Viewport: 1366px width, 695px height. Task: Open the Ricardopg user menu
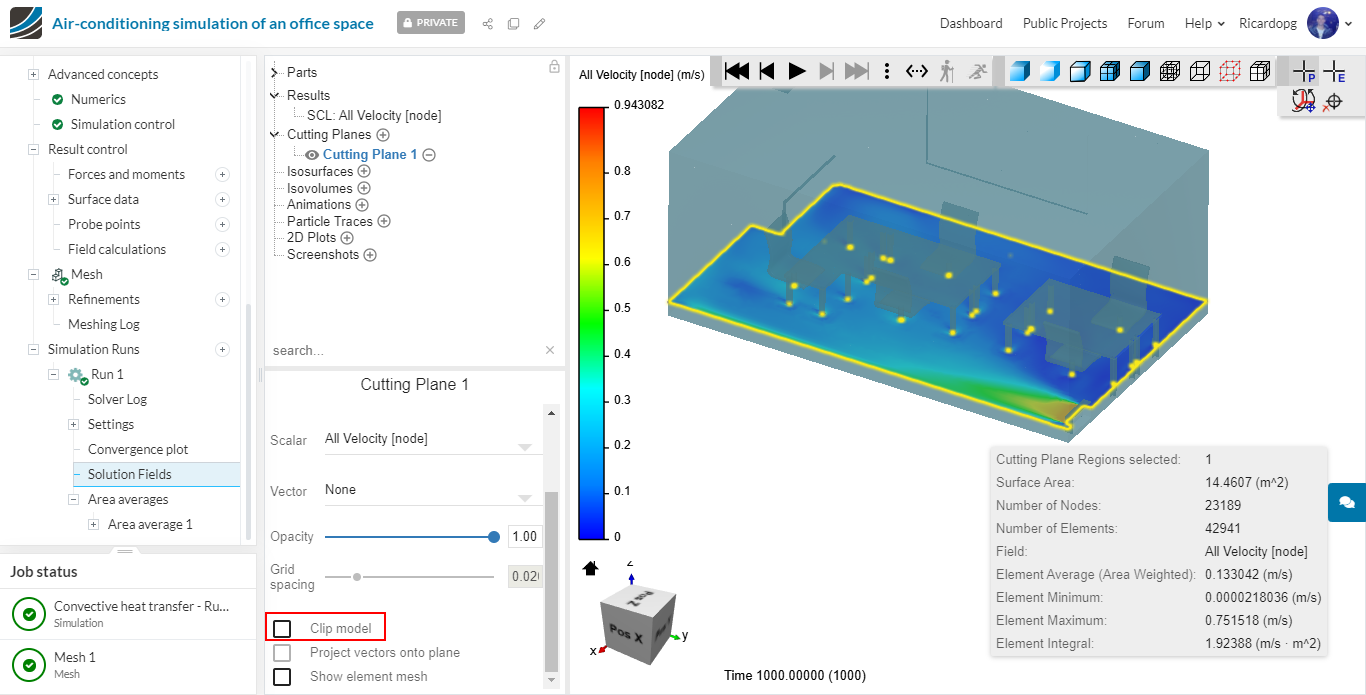1295,23
